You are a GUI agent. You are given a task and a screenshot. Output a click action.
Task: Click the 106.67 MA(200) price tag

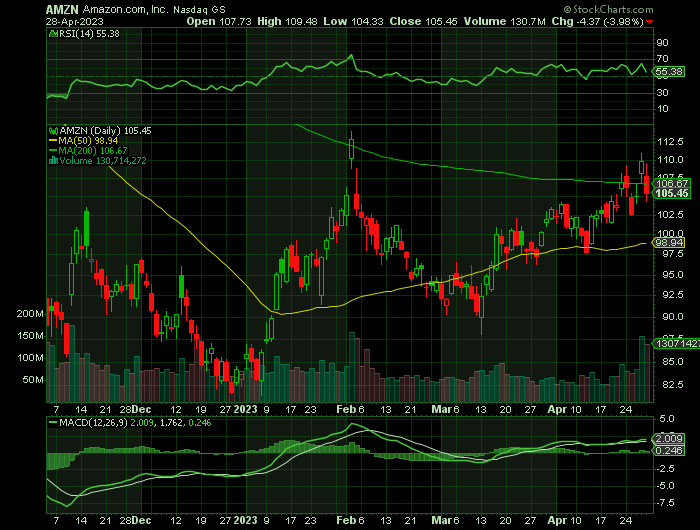[672, 184]
